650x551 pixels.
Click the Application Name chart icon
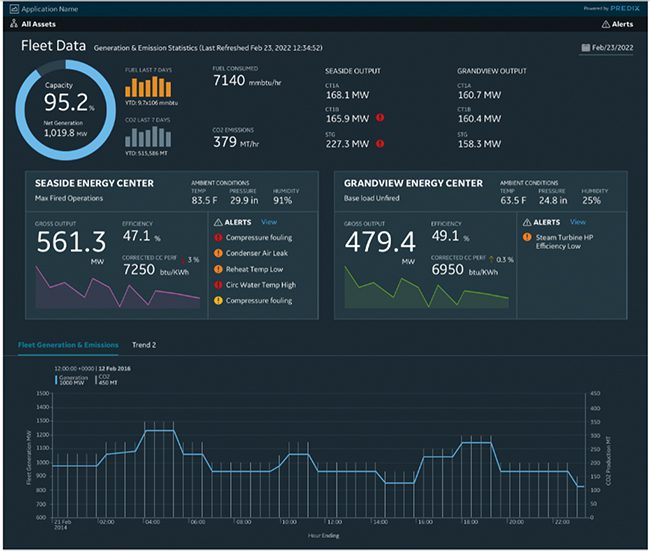13,7
